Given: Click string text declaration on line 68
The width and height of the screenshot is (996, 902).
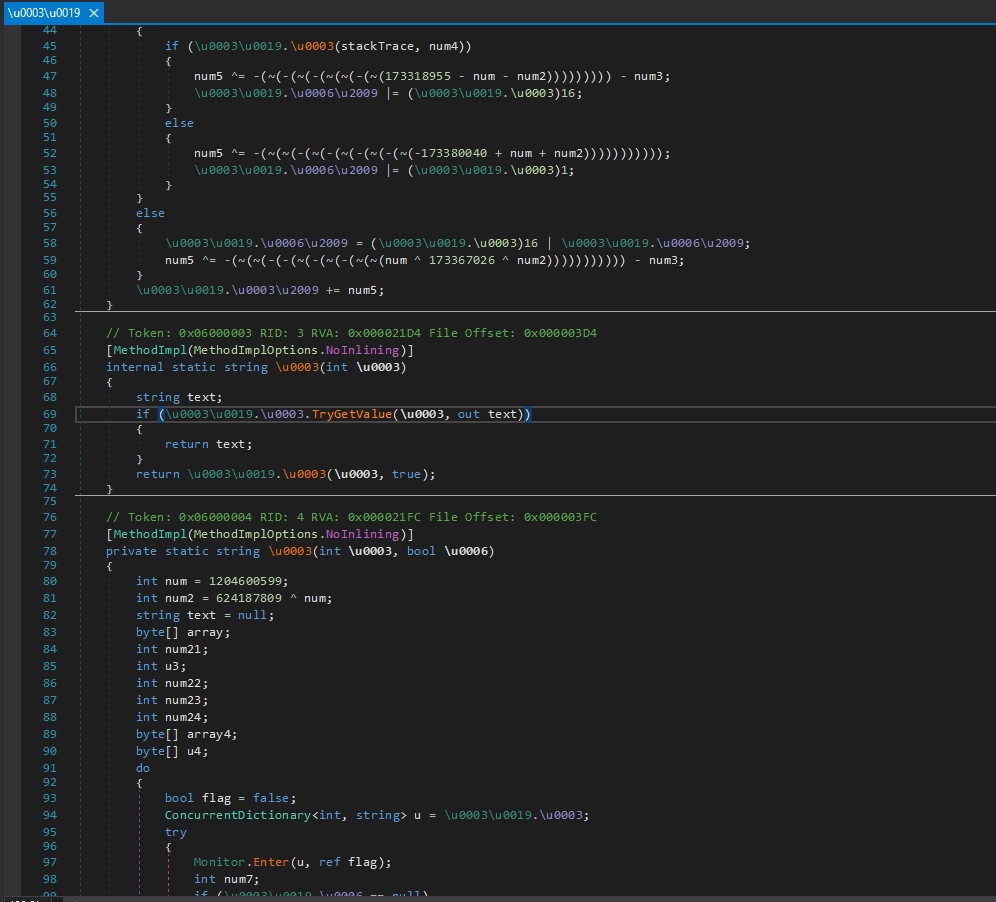Looking at the screenshot, I should (x=179, y=398).
